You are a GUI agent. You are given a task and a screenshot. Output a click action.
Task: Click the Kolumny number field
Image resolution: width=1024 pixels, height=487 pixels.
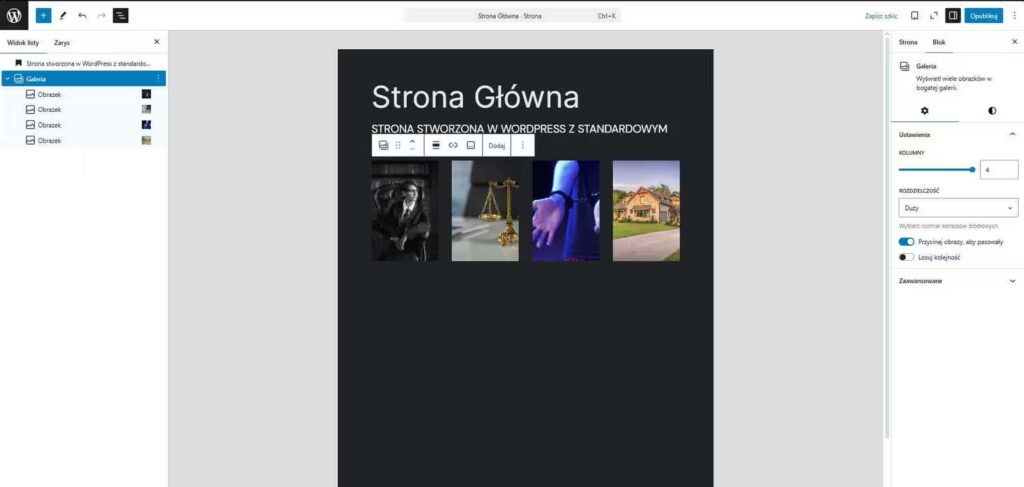tap(999, 170)
